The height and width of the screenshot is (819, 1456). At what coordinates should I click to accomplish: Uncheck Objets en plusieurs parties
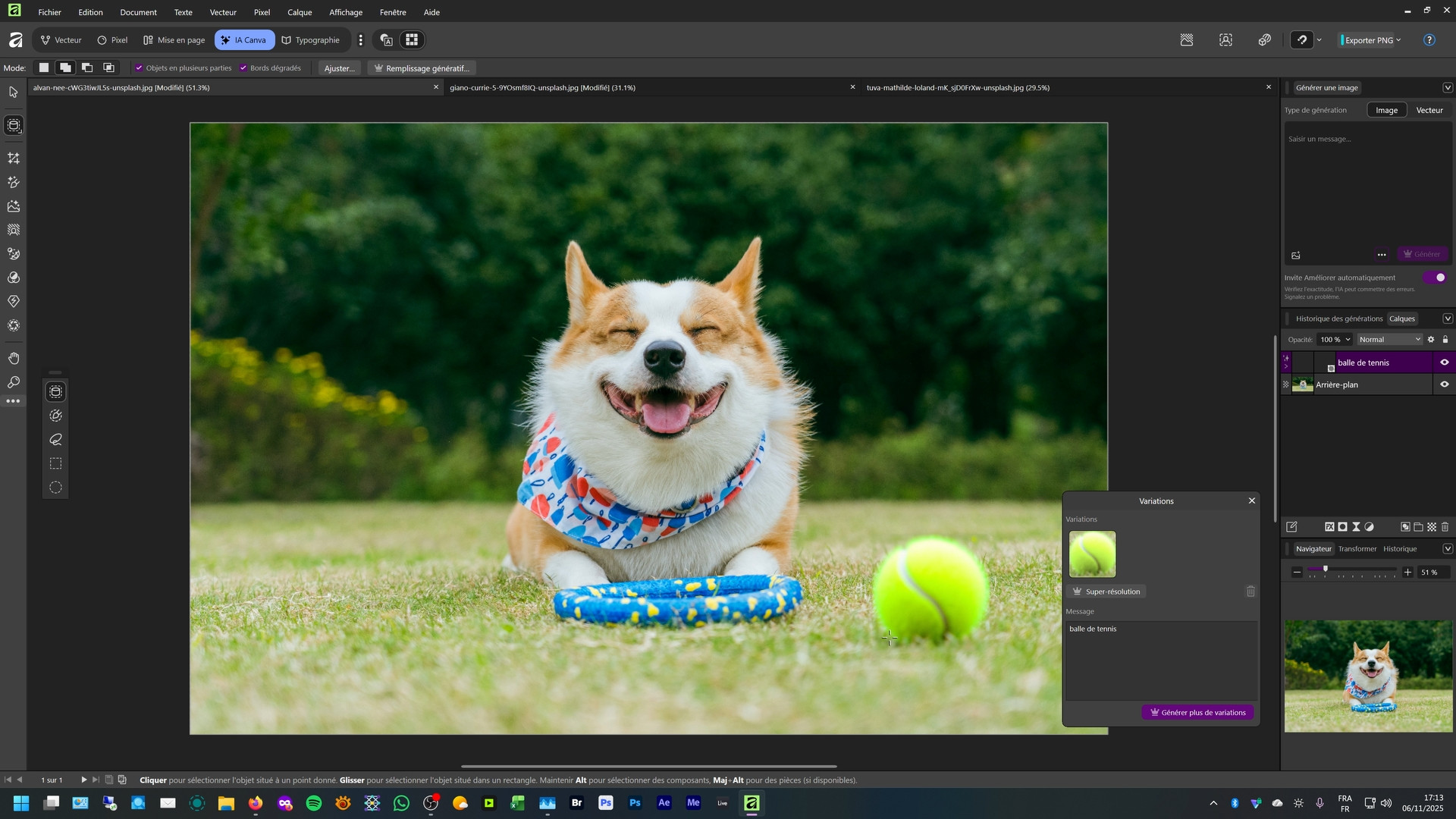click(x=139, y=68)
